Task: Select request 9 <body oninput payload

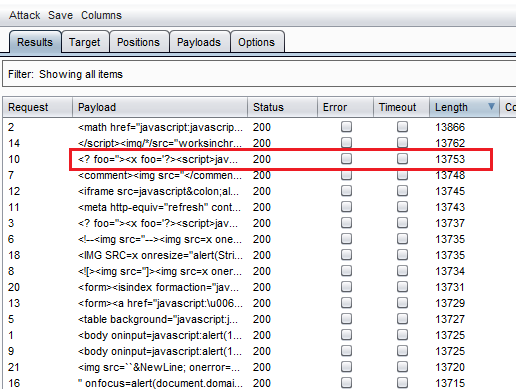Action: (160, 351)
